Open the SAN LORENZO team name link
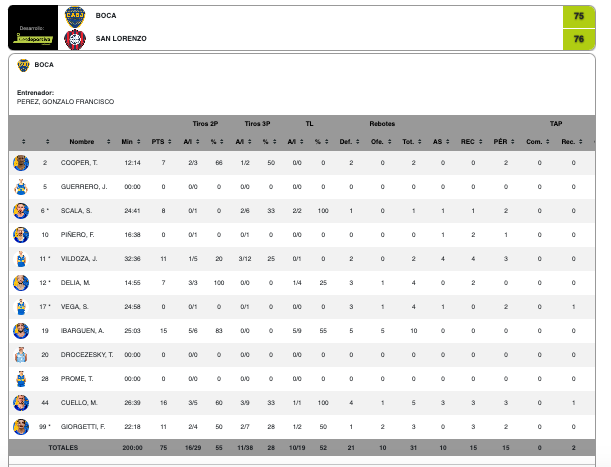Screen dimensions: 611x467 121,39
